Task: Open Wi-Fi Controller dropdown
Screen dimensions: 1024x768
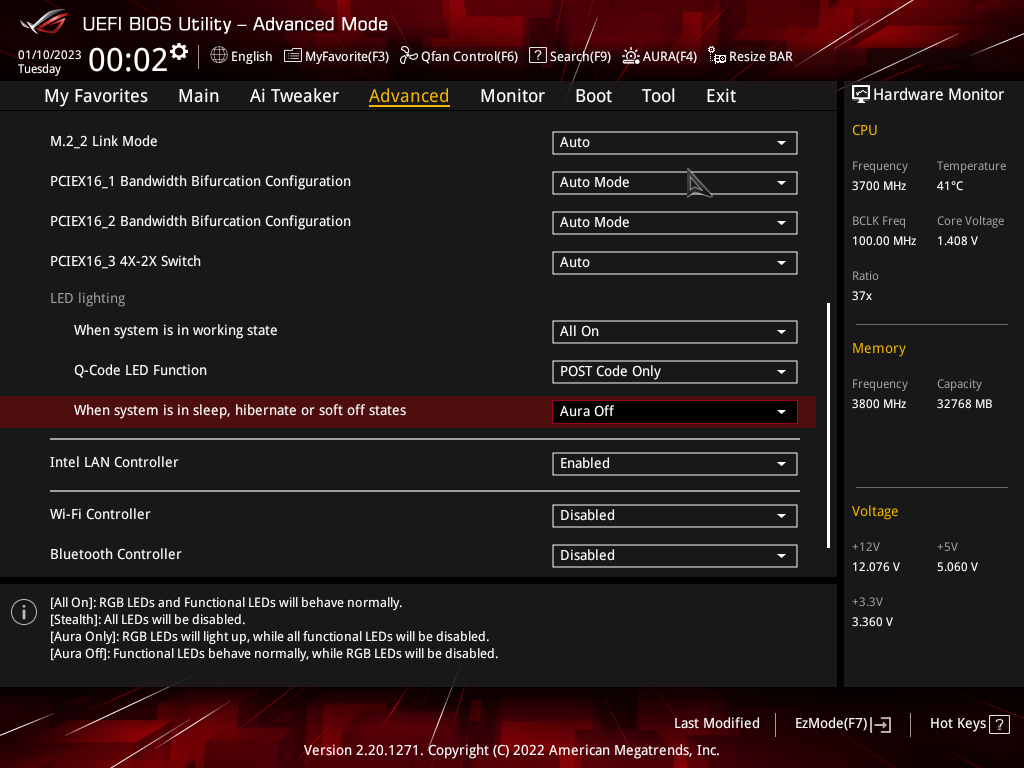Action: point(675,516)
